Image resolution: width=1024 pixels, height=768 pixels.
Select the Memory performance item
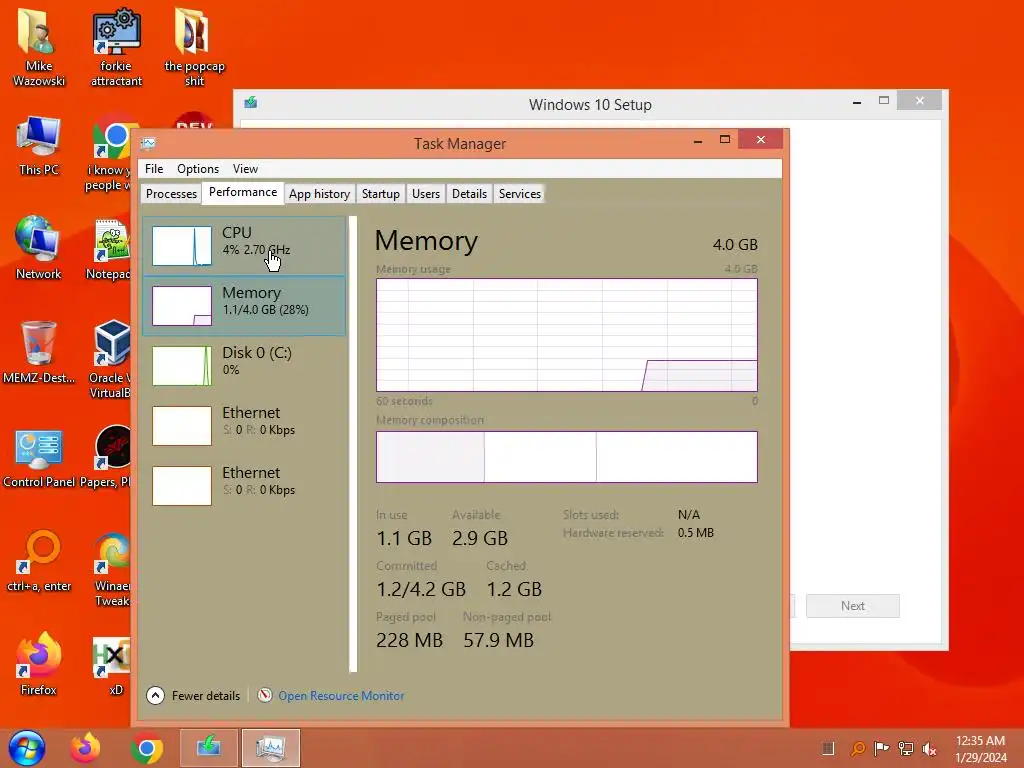pos(244,306)
